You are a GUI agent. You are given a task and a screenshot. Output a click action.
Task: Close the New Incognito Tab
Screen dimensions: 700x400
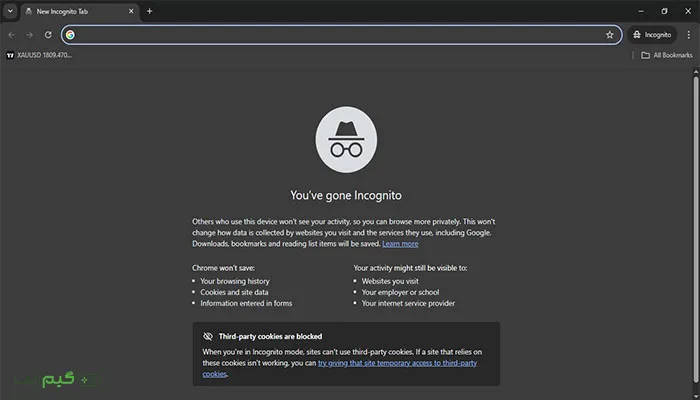point(130,11)
